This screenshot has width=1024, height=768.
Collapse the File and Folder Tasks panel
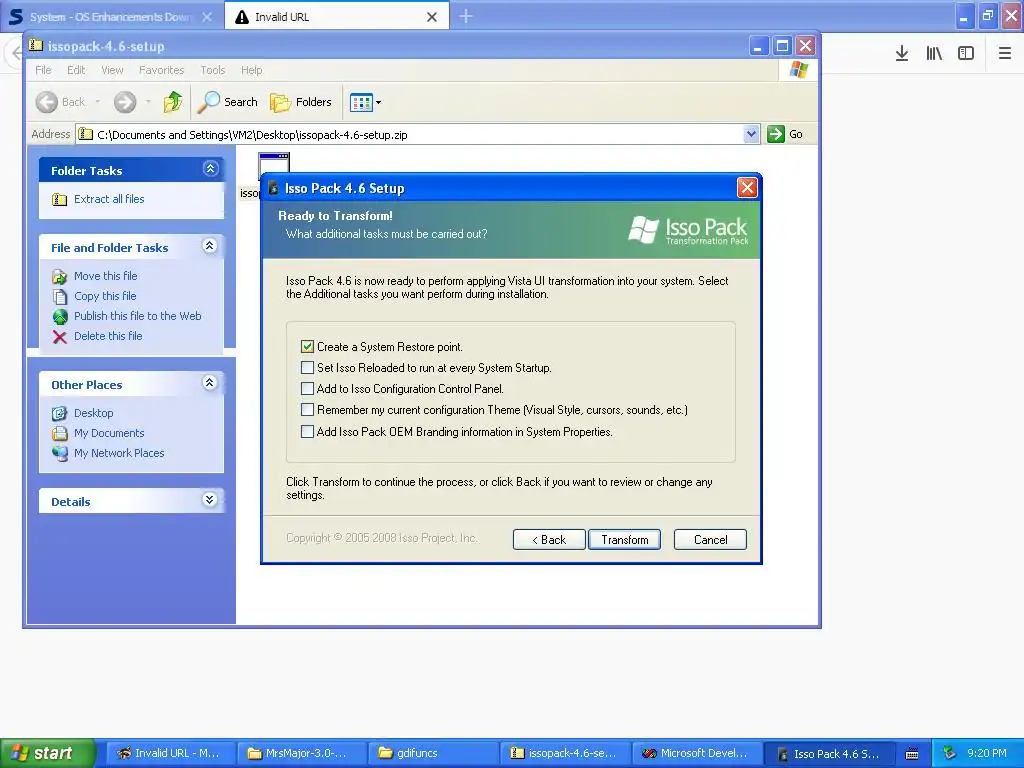click(x=210, y=246)
